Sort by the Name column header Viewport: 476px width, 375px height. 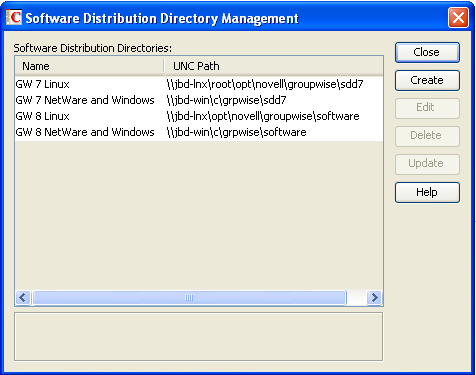tap(90, 66)
